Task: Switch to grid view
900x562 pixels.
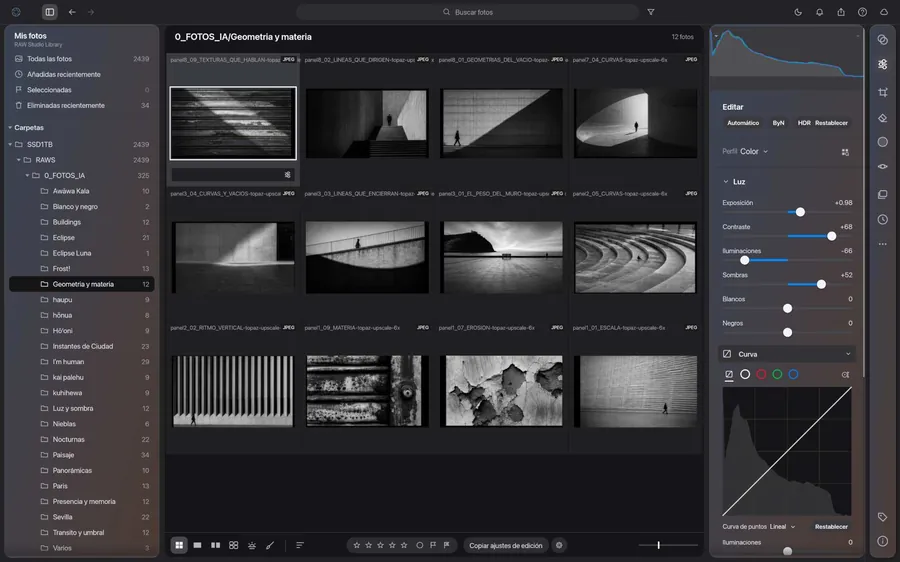Action: tap(179, 545)
